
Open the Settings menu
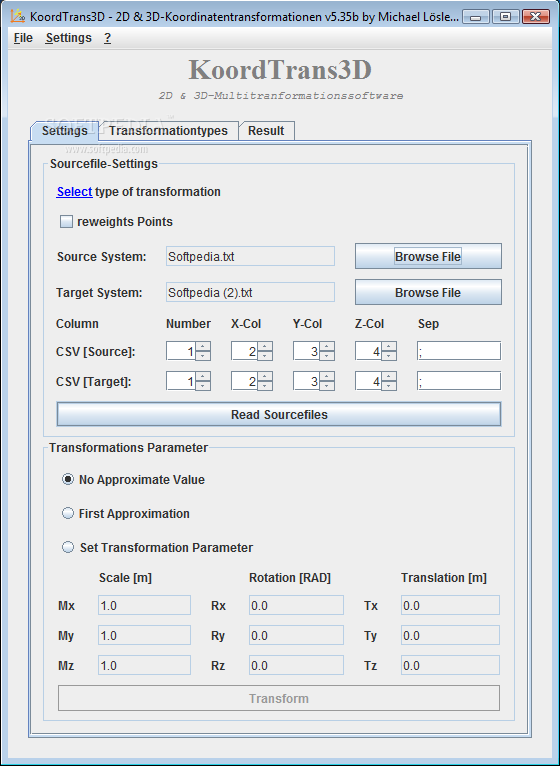(68, 38)
